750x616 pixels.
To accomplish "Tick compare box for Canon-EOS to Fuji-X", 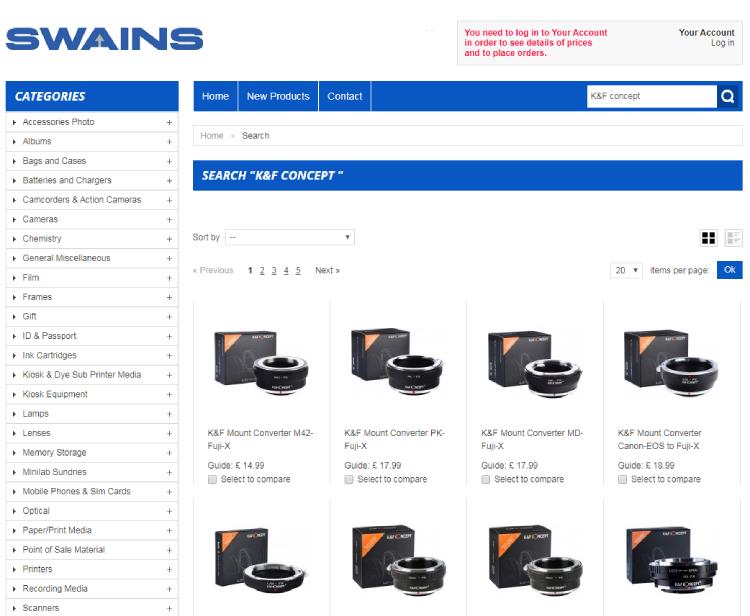I will point(623,480).
